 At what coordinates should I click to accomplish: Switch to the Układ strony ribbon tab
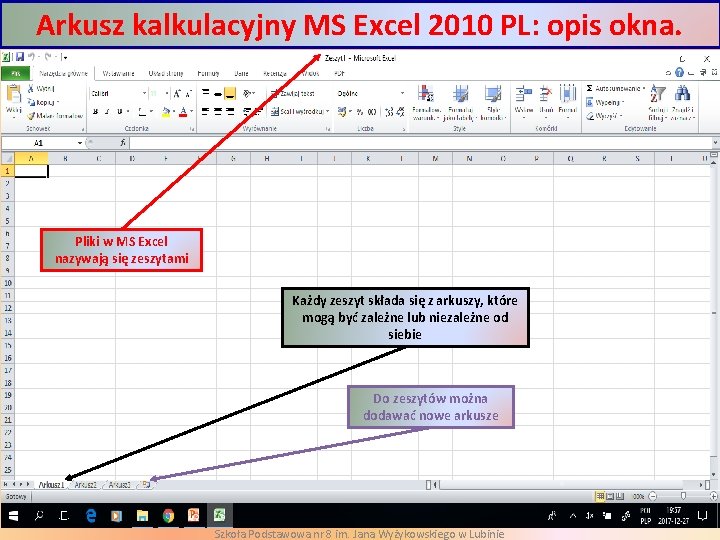166,73
